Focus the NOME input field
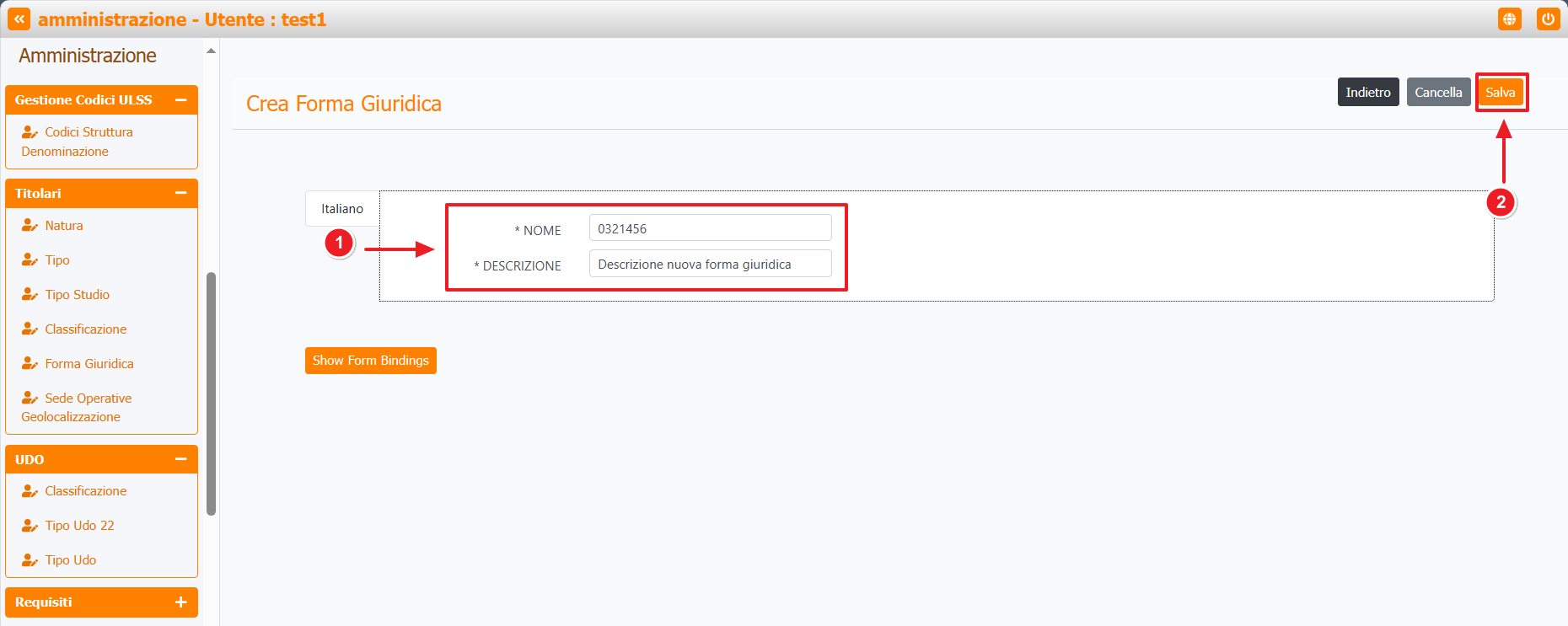This screenshot has width=1568, height=626. [710, 228]
